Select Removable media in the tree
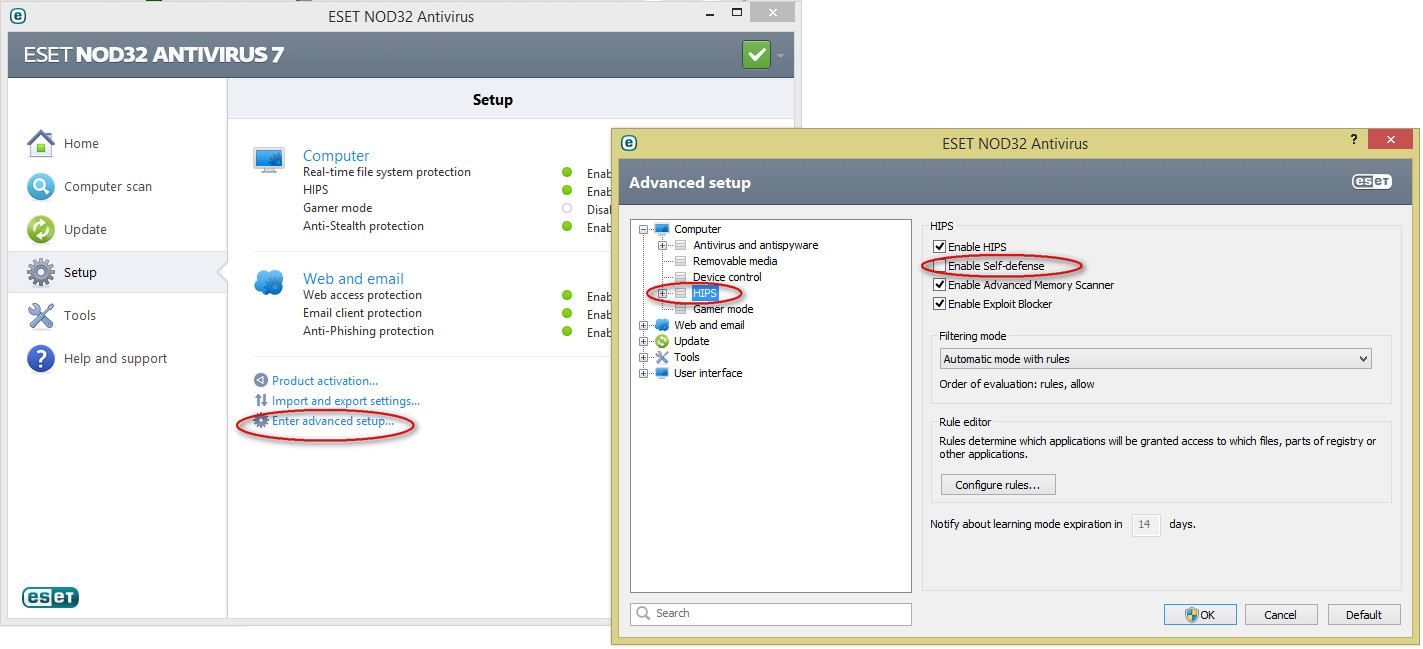Viewport: 1423px width, 649px height. click(x=735, y=261)
